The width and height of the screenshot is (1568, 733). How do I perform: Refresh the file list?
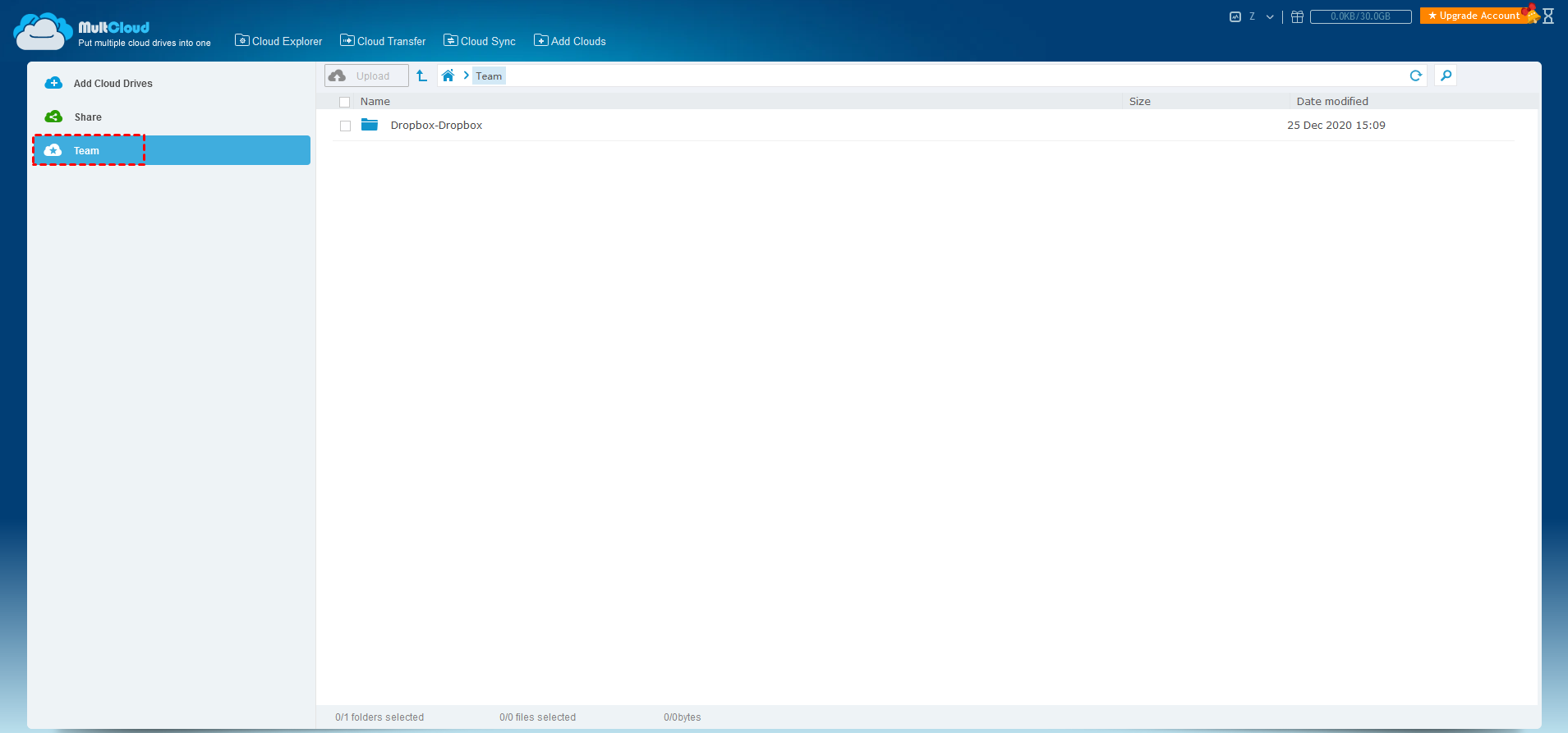coord(1416,76)
